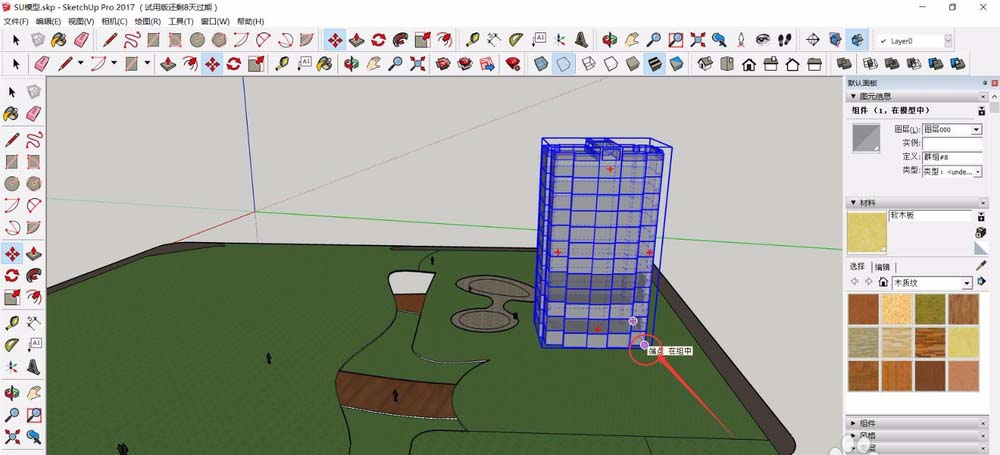1000x455 pixels.
Task: Pick the Paint Bucket tool in left palette
Action: [11, 114]
